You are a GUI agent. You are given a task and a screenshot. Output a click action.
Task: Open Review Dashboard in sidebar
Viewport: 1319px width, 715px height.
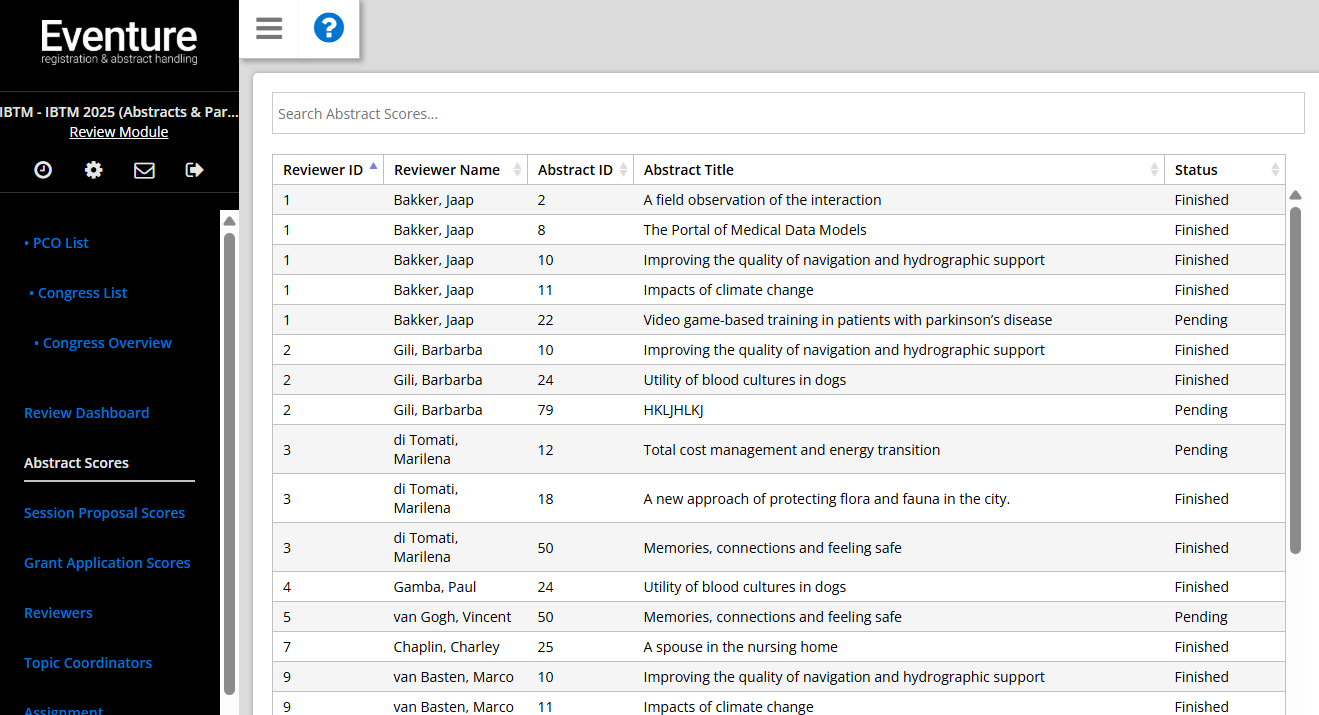(x=86, y=413)
